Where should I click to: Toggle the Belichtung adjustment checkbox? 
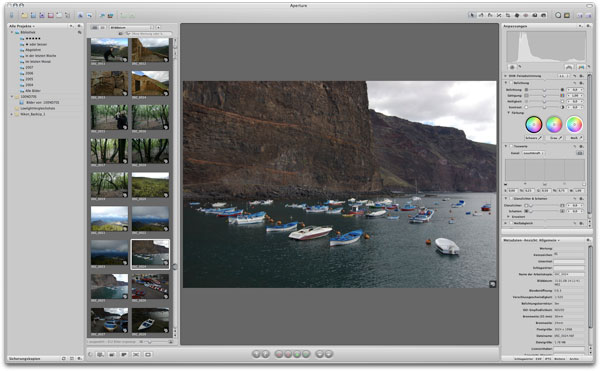pyautogui.click(x=511, y=83)
